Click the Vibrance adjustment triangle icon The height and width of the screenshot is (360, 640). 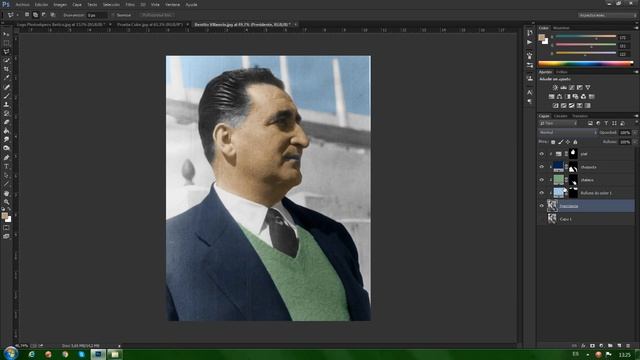click(x=588, y=87)
